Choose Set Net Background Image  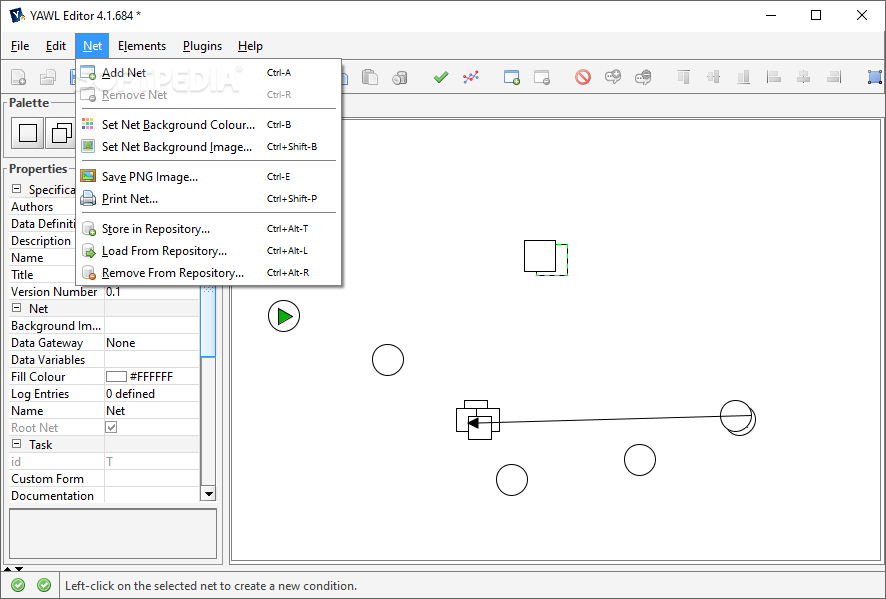point(209,147)
